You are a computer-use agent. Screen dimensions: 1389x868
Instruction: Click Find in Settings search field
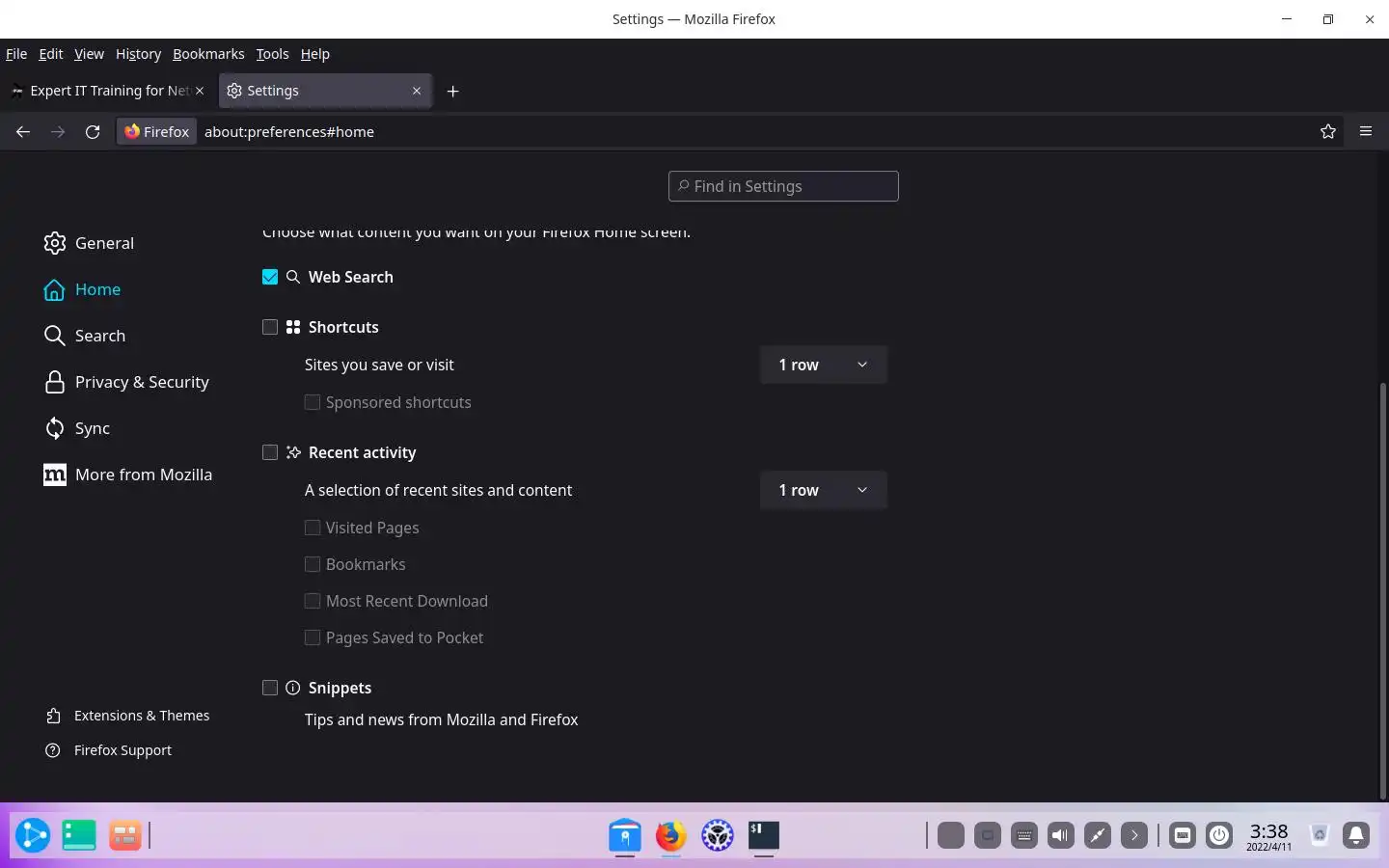pos(783,186)
